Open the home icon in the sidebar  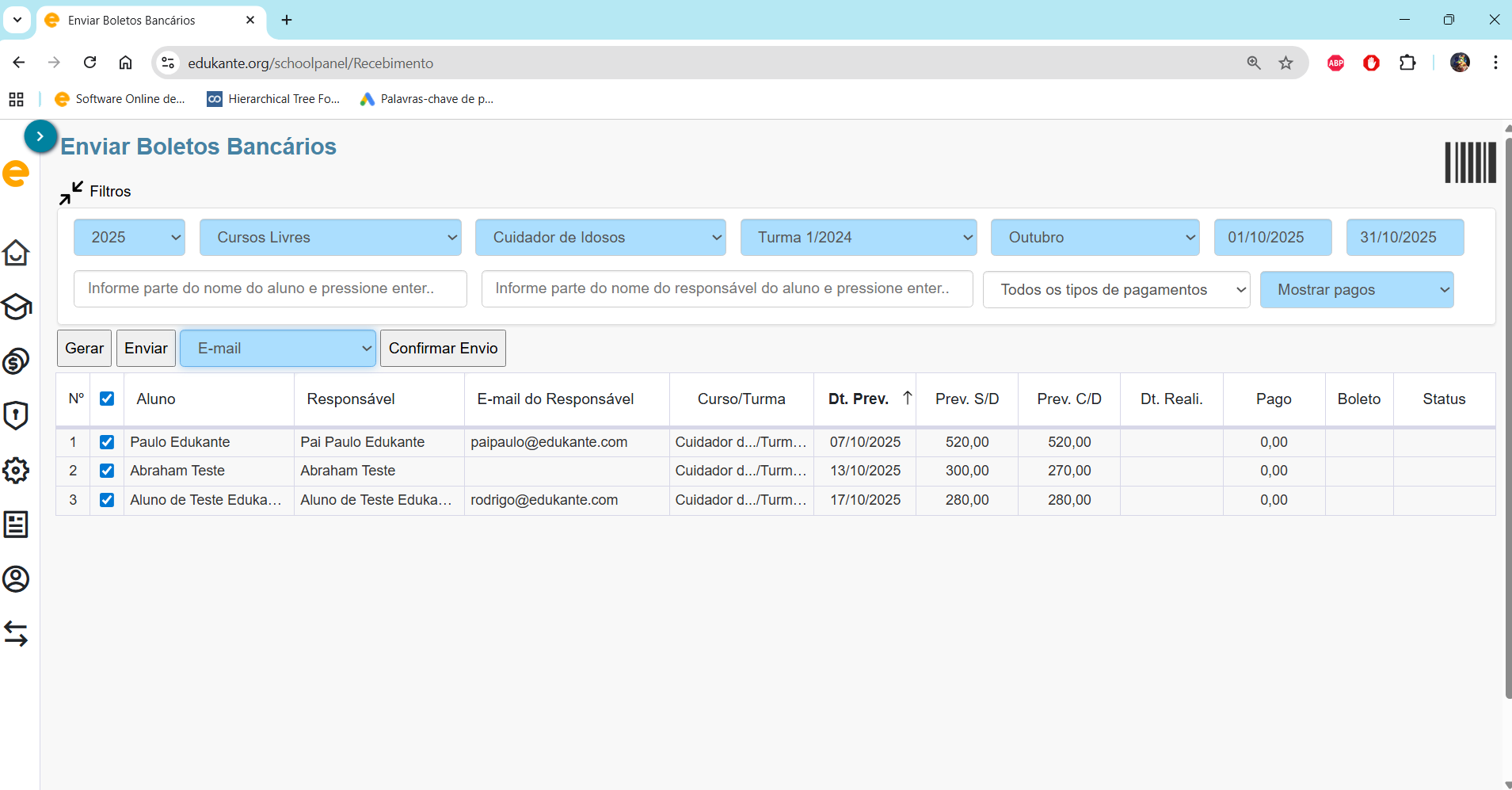[16, 253]
